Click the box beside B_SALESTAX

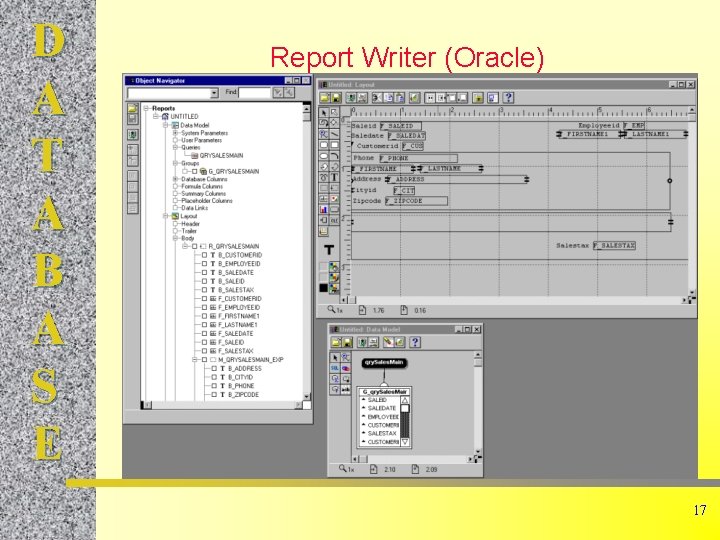pos(204,290)
